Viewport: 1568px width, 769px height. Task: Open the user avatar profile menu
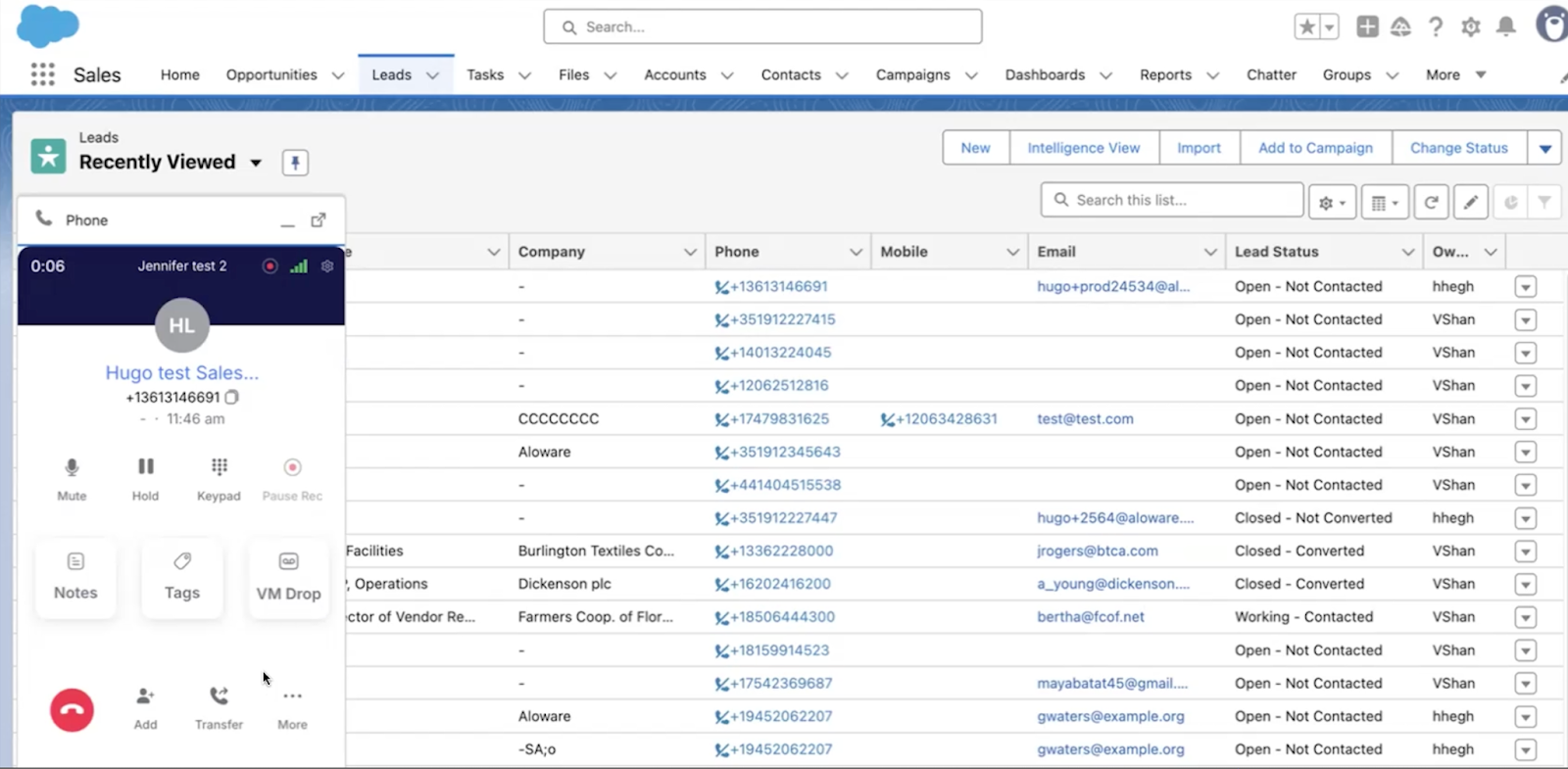point(1551,25)
